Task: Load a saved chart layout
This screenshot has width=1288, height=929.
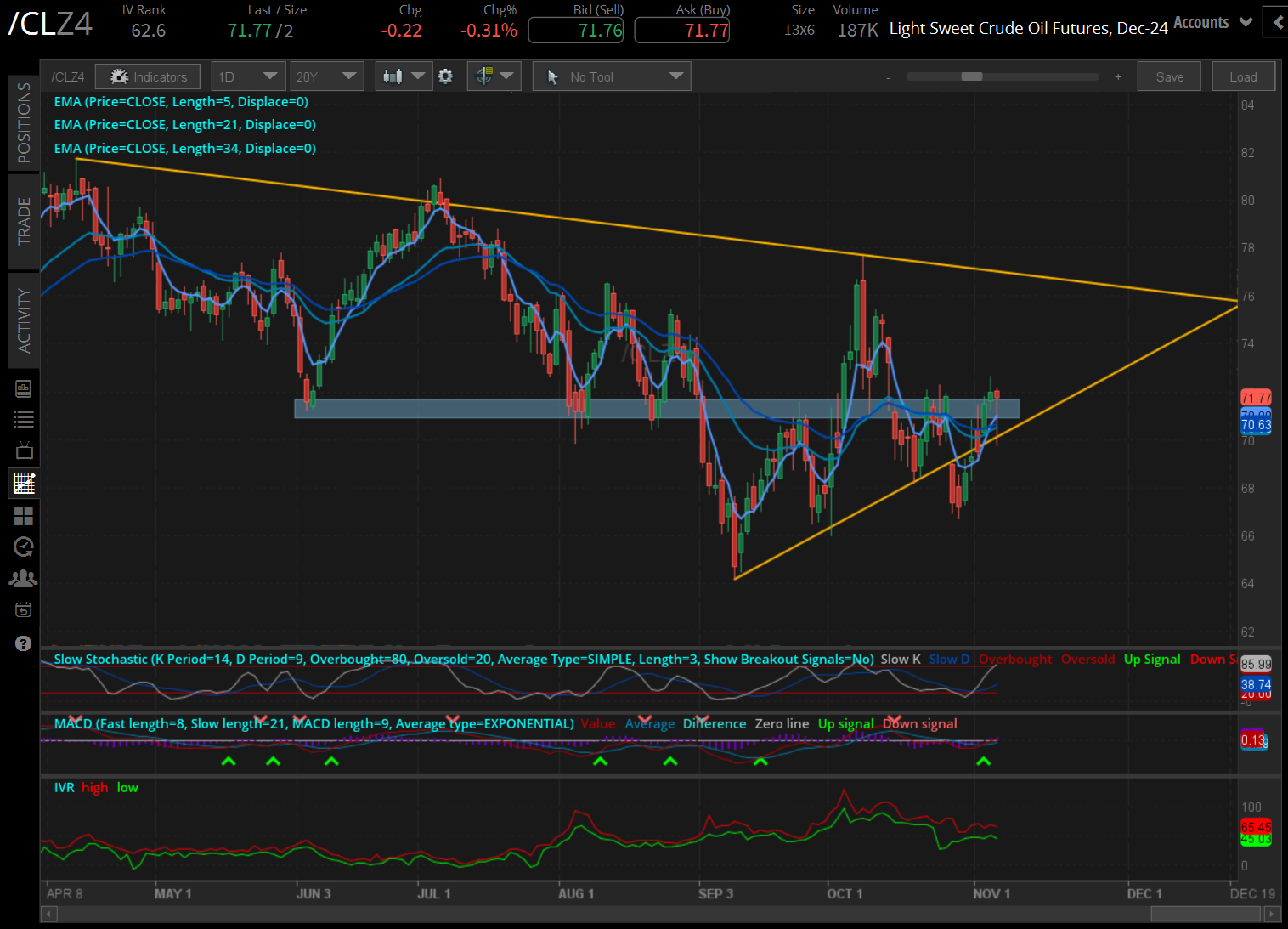Action: [x=1243, y=76]
